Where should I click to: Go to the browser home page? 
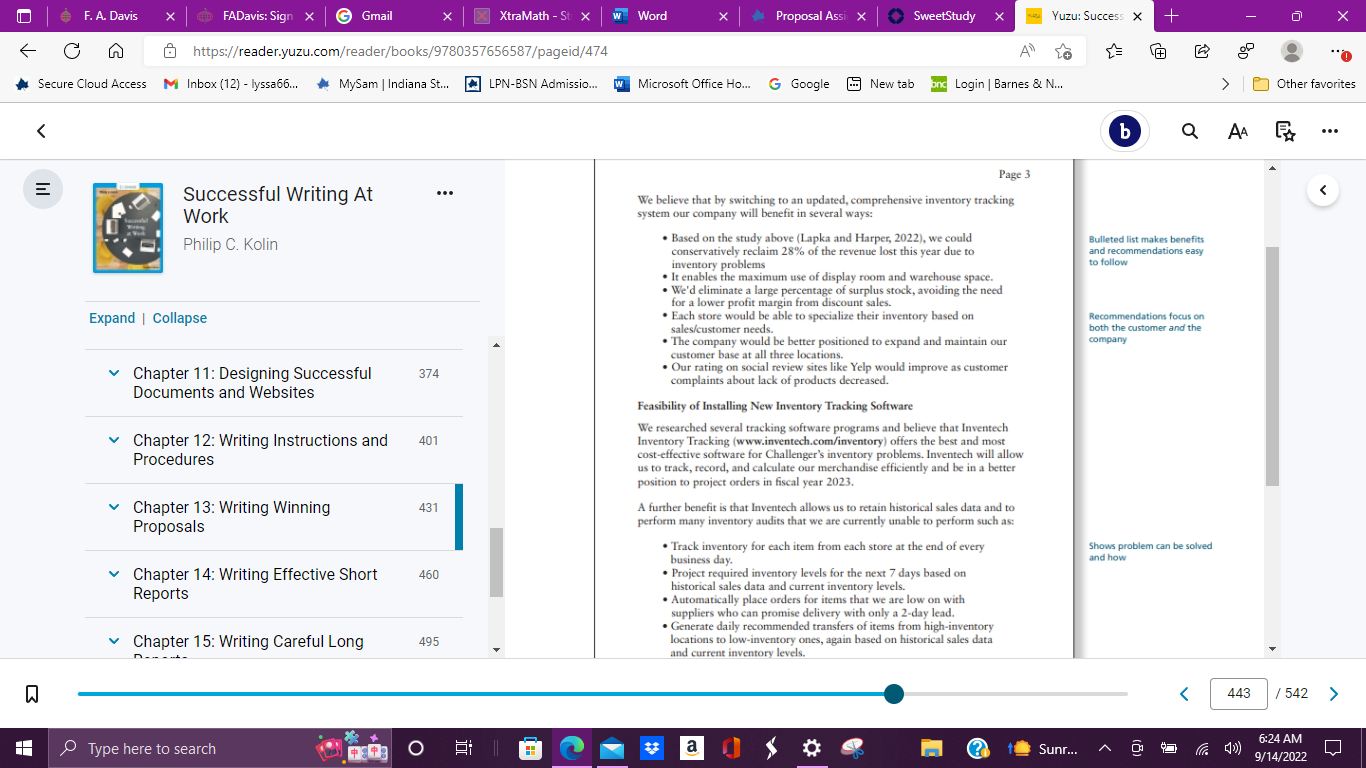tap(116, 51)
